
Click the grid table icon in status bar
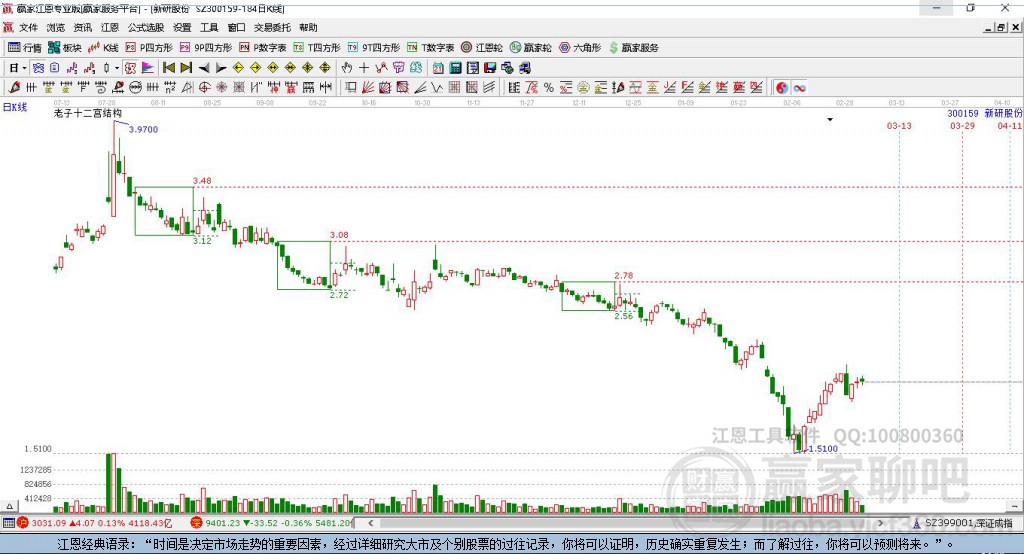[x=8, y=523]
